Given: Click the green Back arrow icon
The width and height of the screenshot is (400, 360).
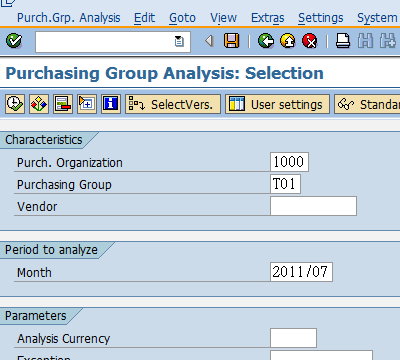Looking at the screenshot, I should (x=266, y=41).
